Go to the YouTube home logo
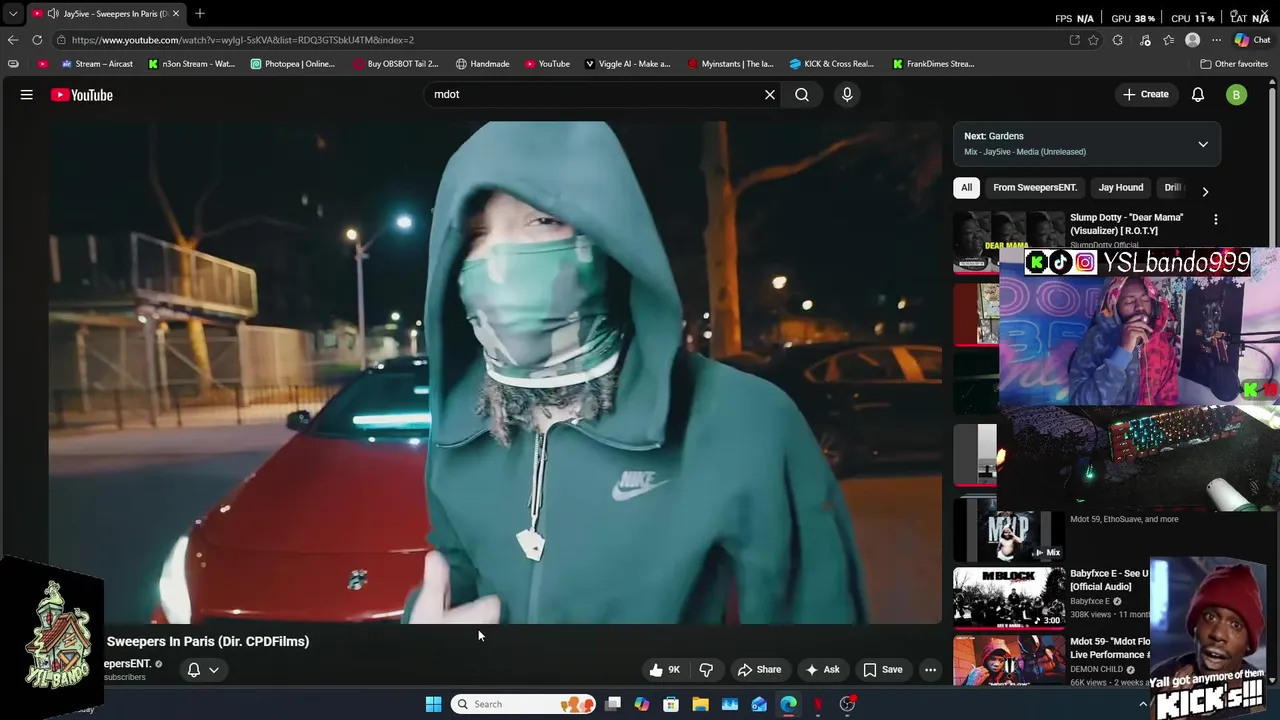 pyautogui.click(x=82, y=95)
